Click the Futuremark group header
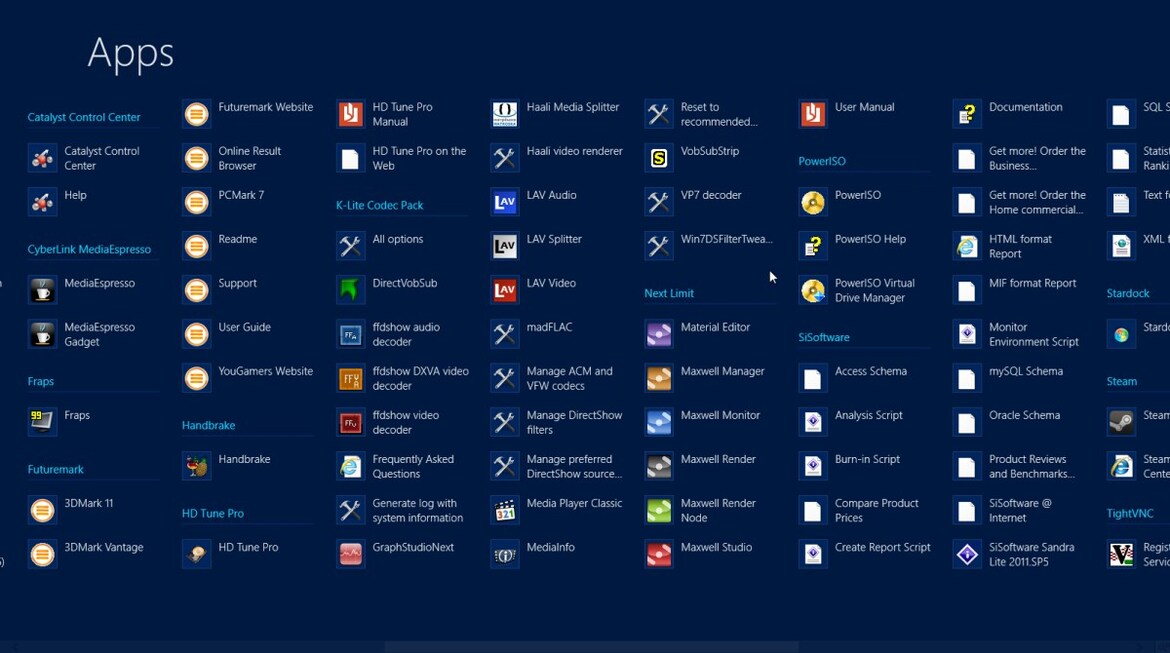Viewport: 1170px width, 653px height. pyautogui.click(x=55, y=469)
